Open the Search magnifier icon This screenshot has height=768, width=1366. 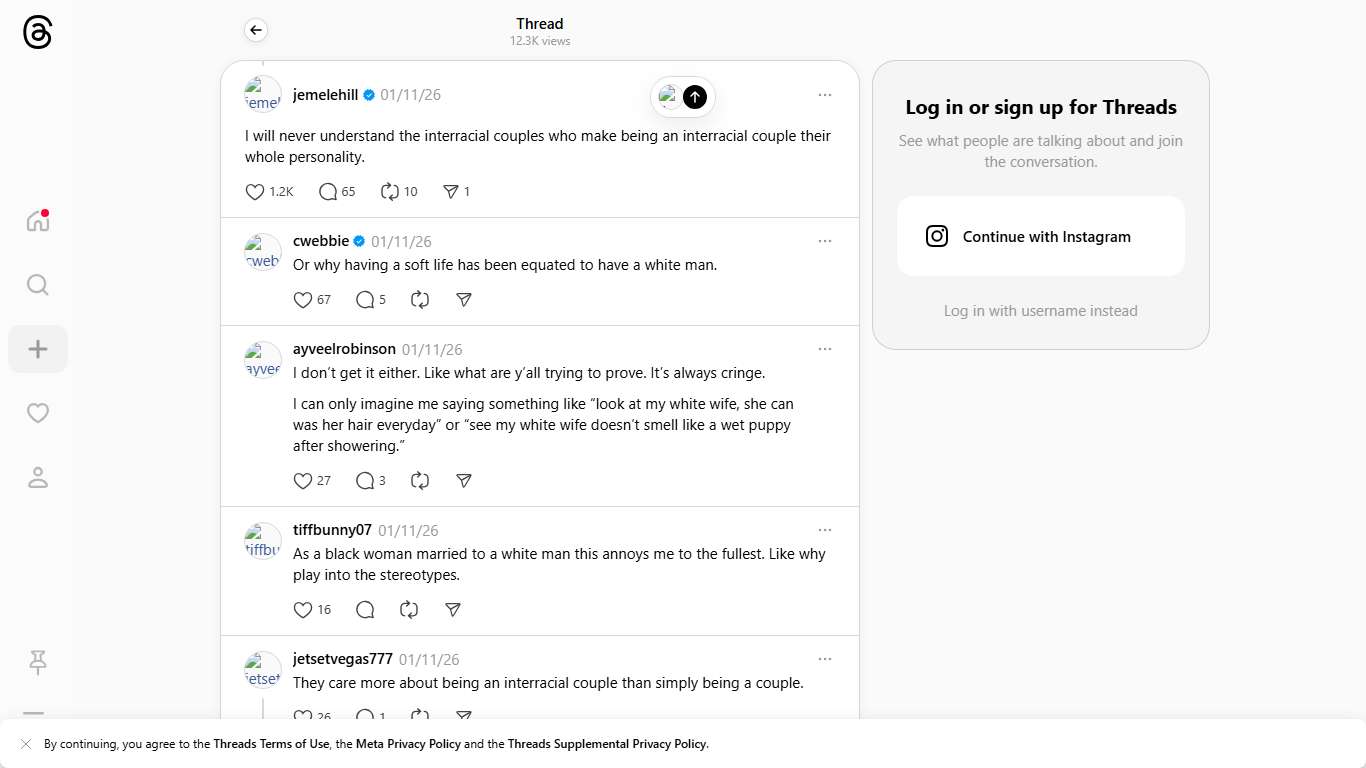click(x=38, y=285)
